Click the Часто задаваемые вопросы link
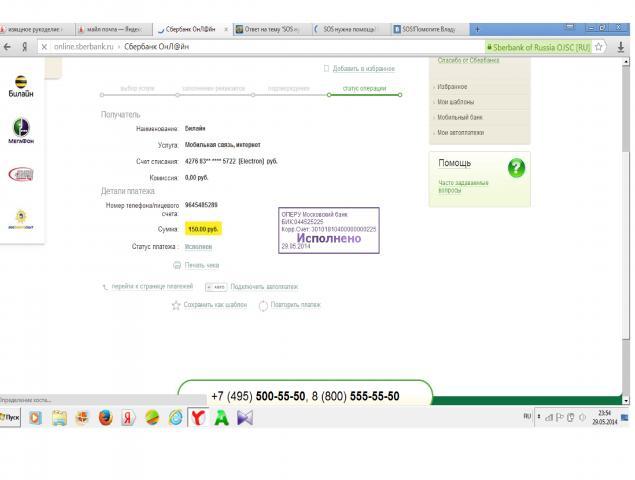Viewport: 635px width, 480px height. [x=463, y=187]
